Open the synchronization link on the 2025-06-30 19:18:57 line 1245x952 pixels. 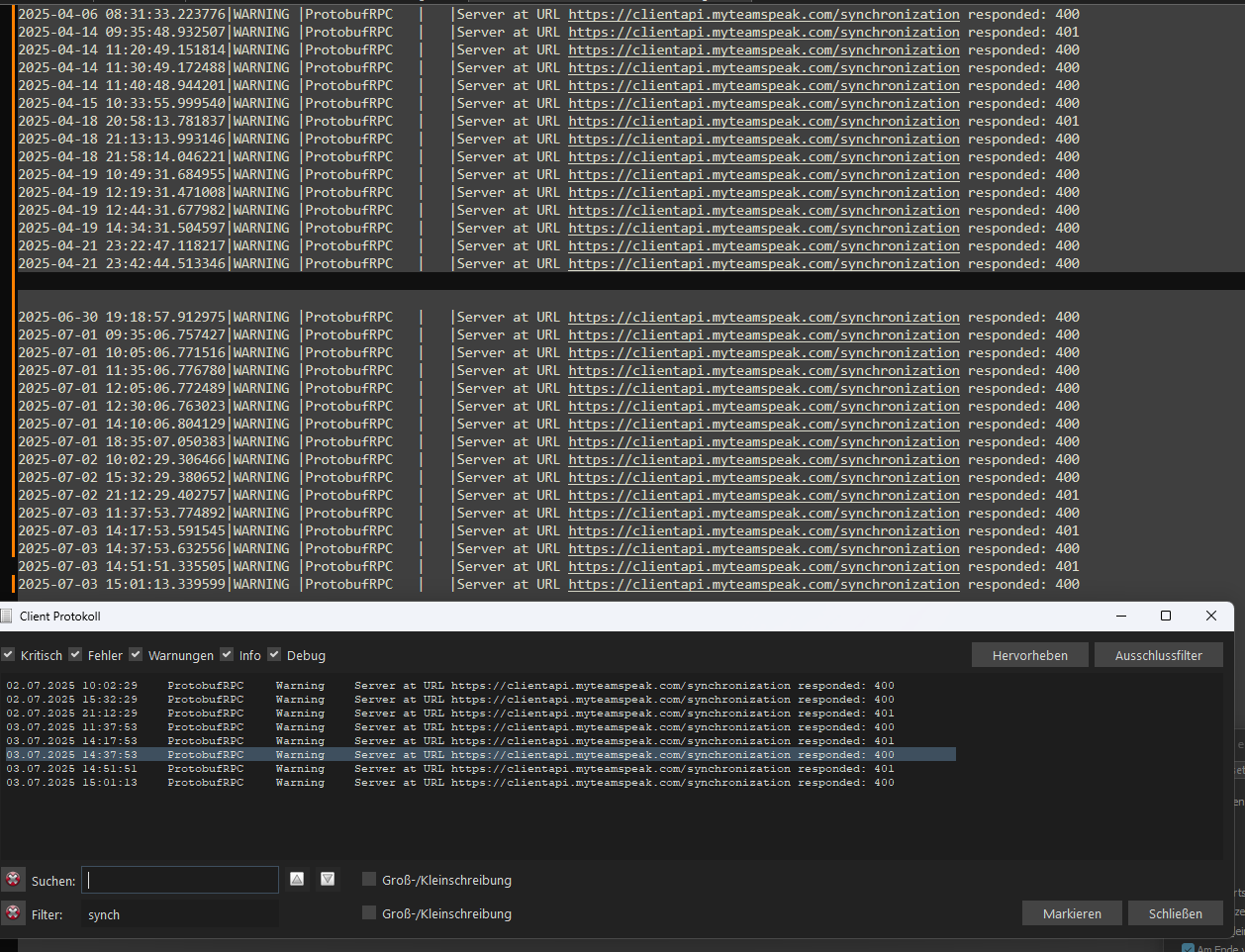point(764,318)
